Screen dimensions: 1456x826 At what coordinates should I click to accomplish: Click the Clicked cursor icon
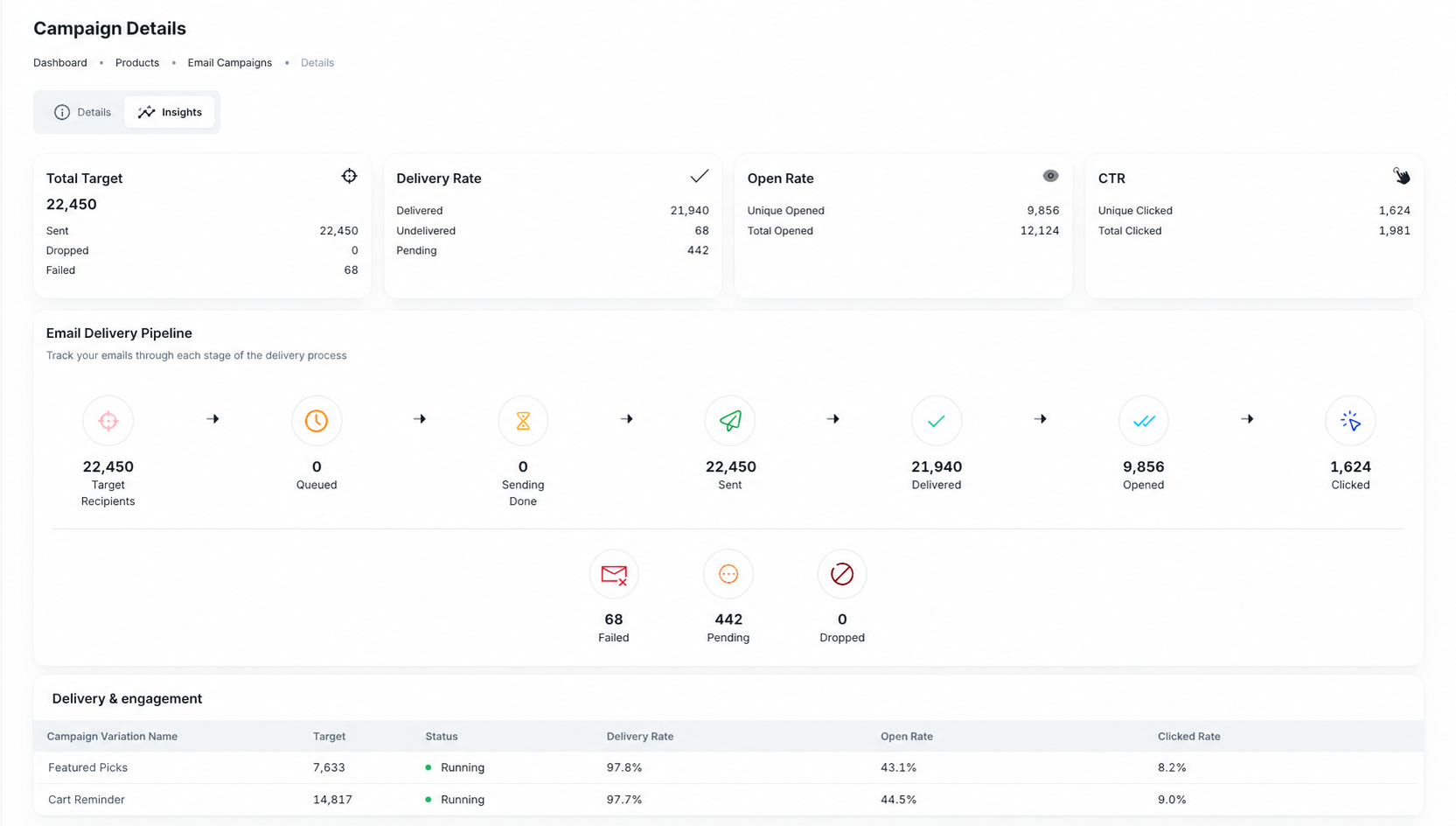click(x=1350, y=421)
